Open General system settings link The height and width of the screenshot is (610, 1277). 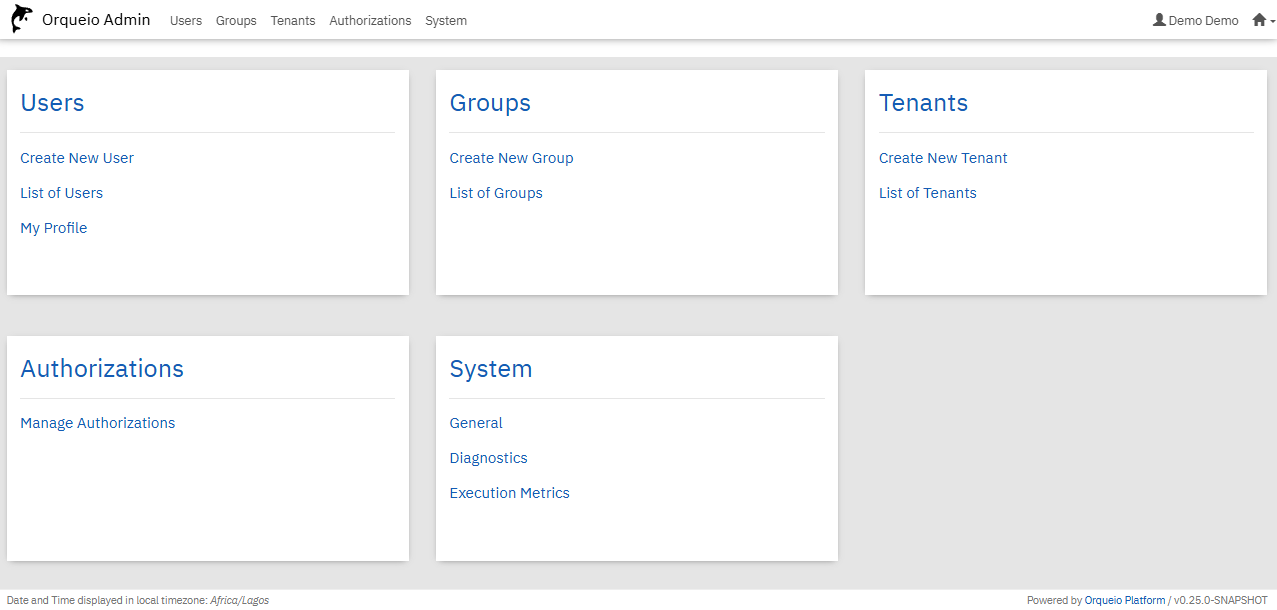point(476,423)
